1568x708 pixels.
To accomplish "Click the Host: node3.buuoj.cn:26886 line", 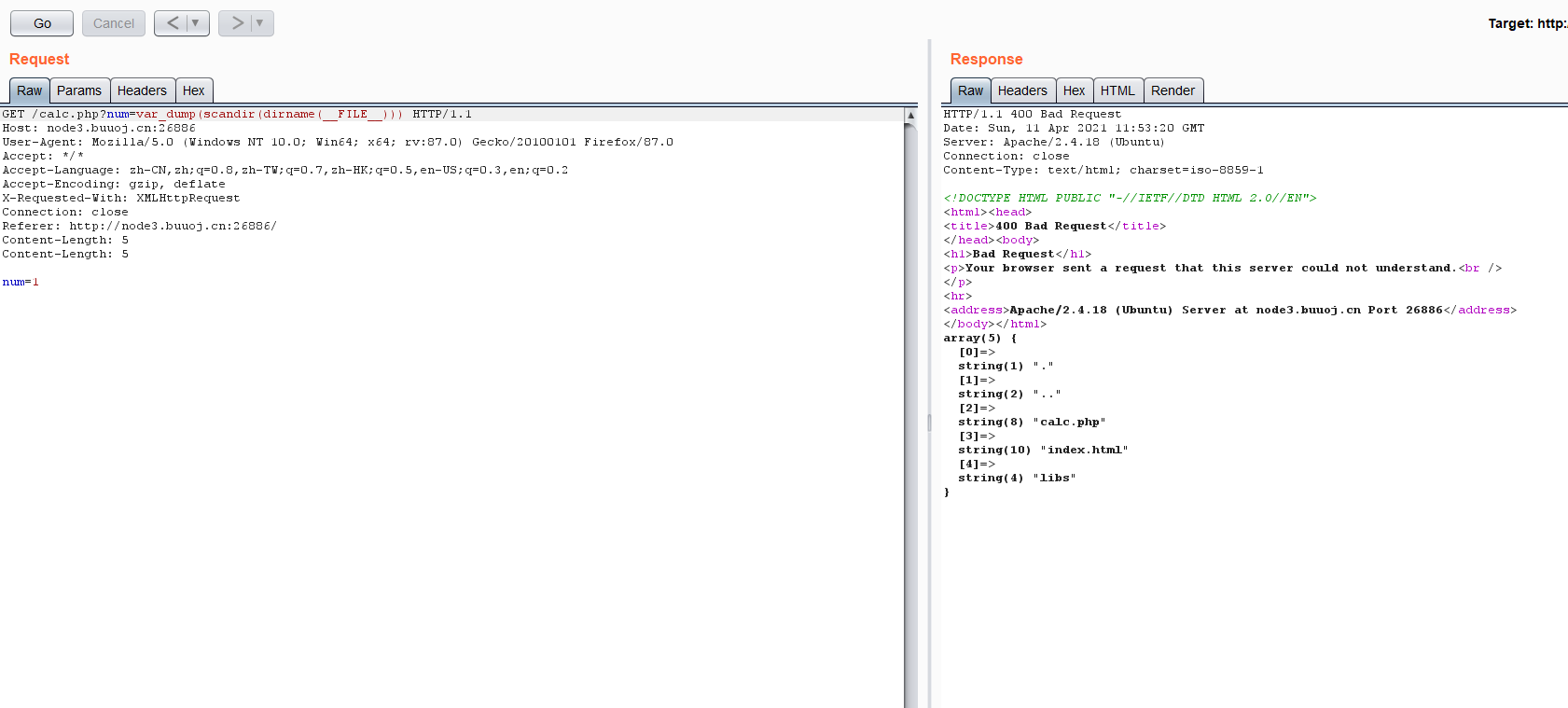I will (x=99, y=128).
